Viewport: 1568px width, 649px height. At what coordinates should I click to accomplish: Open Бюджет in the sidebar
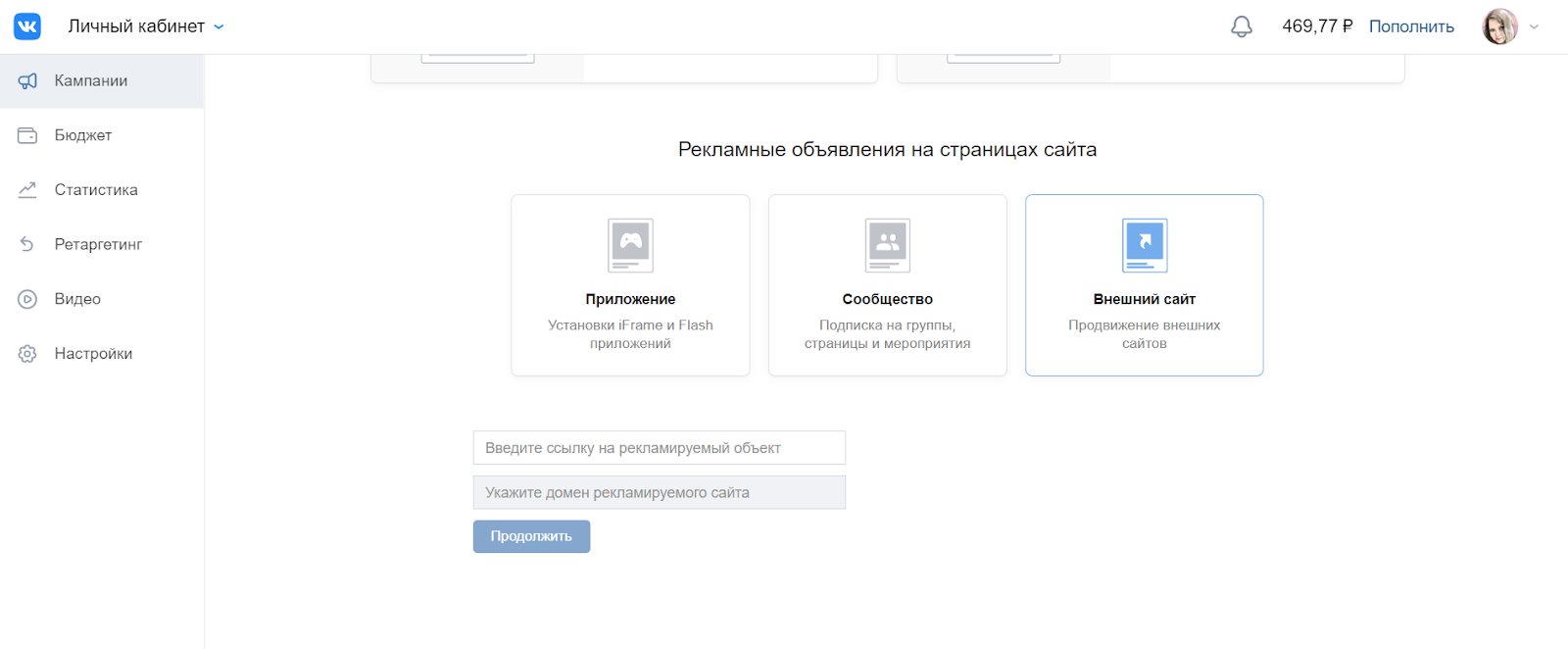(x=102, y=135)
